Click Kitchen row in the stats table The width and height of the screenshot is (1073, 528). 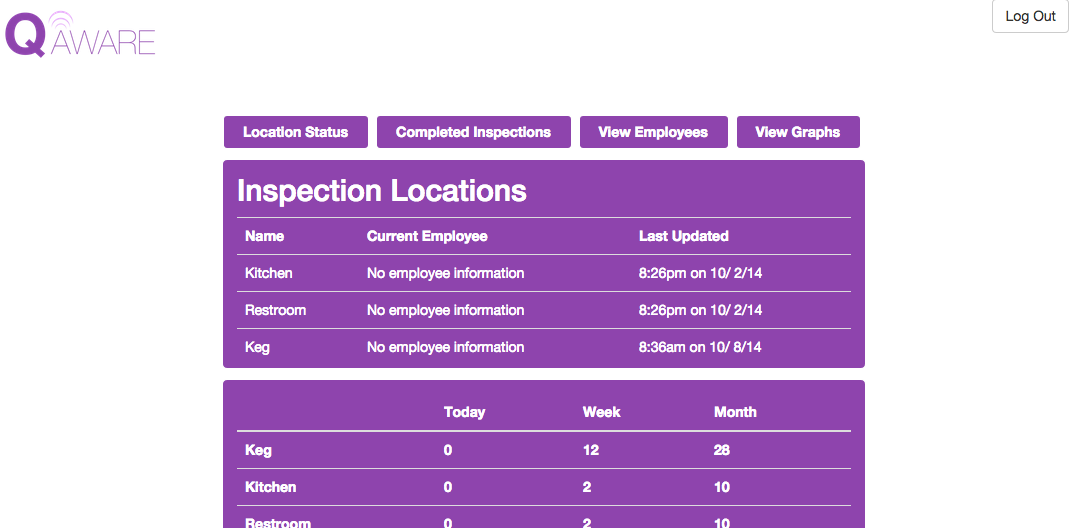click(x=544, y=488)
